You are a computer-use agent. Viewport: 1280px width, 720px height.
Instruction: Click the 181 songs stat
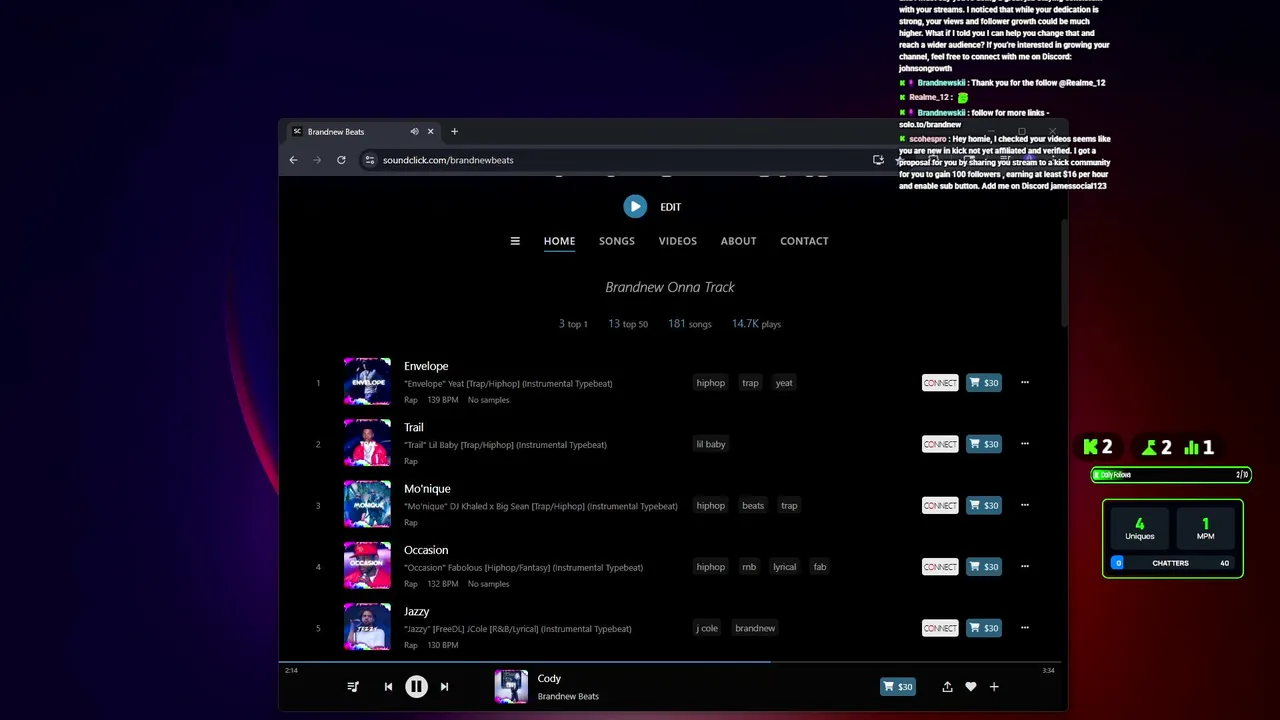click(690, 324)
